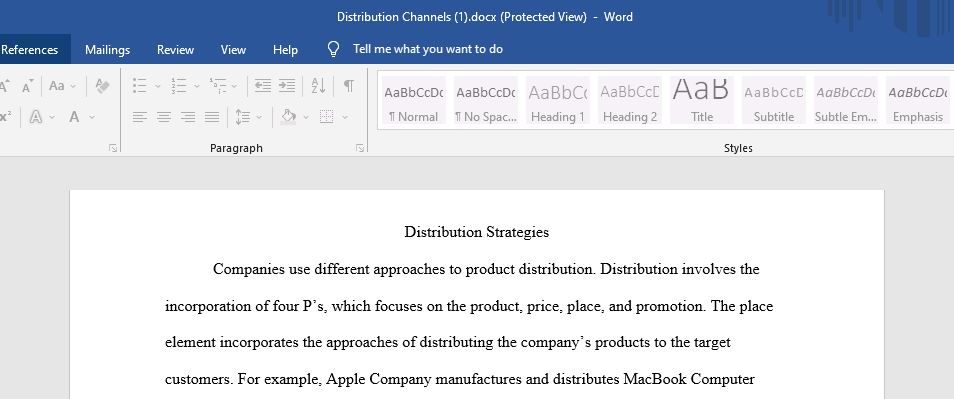Apply the Subtle Emphasis style

(846, 100)
